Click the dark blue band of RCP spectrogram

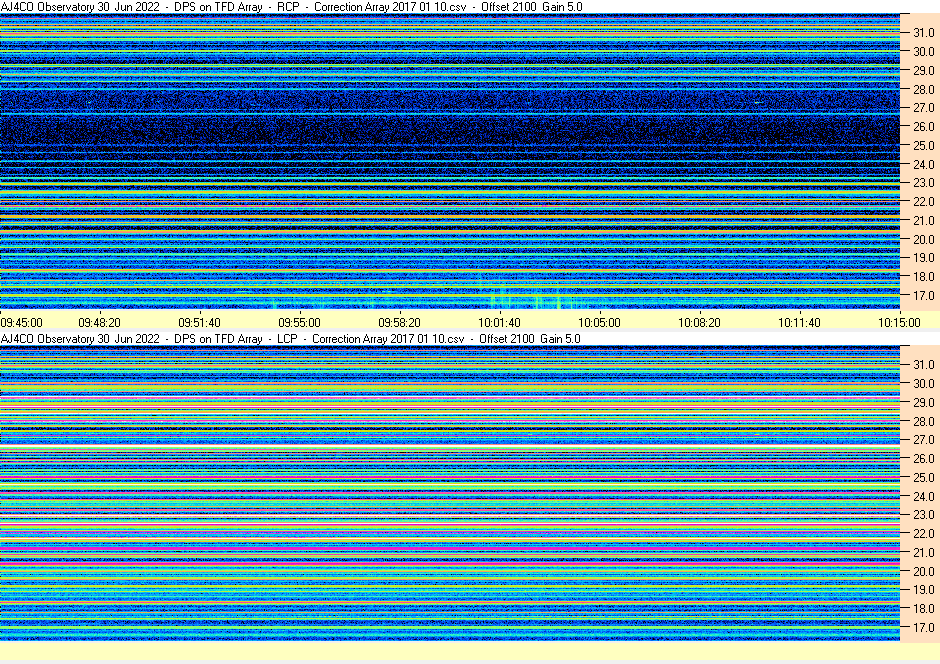pos(450,130)
